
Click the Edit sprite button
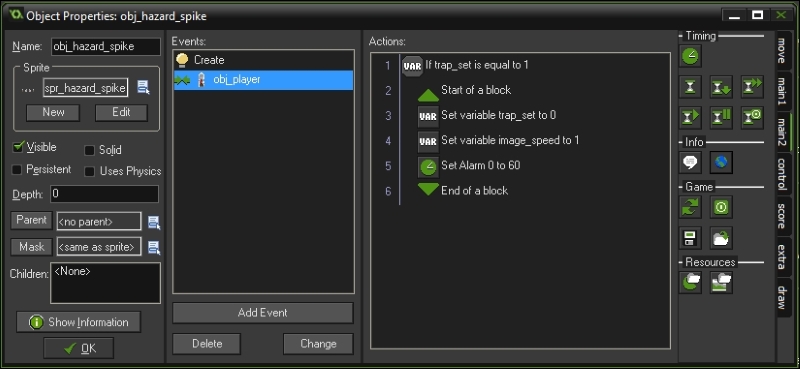pos(121,112)
